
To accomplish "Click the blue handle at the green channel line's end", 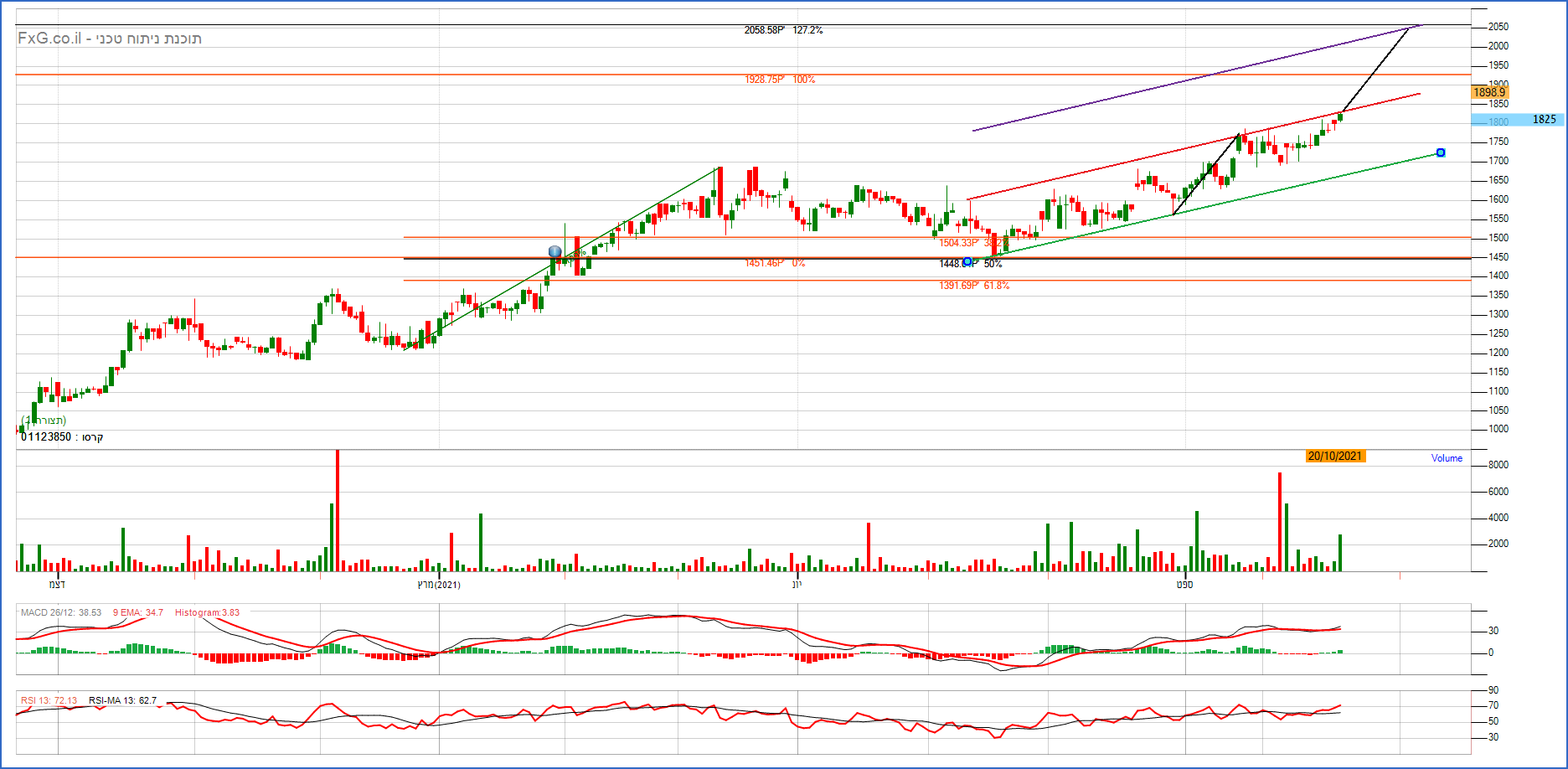I will point(1441,152).
